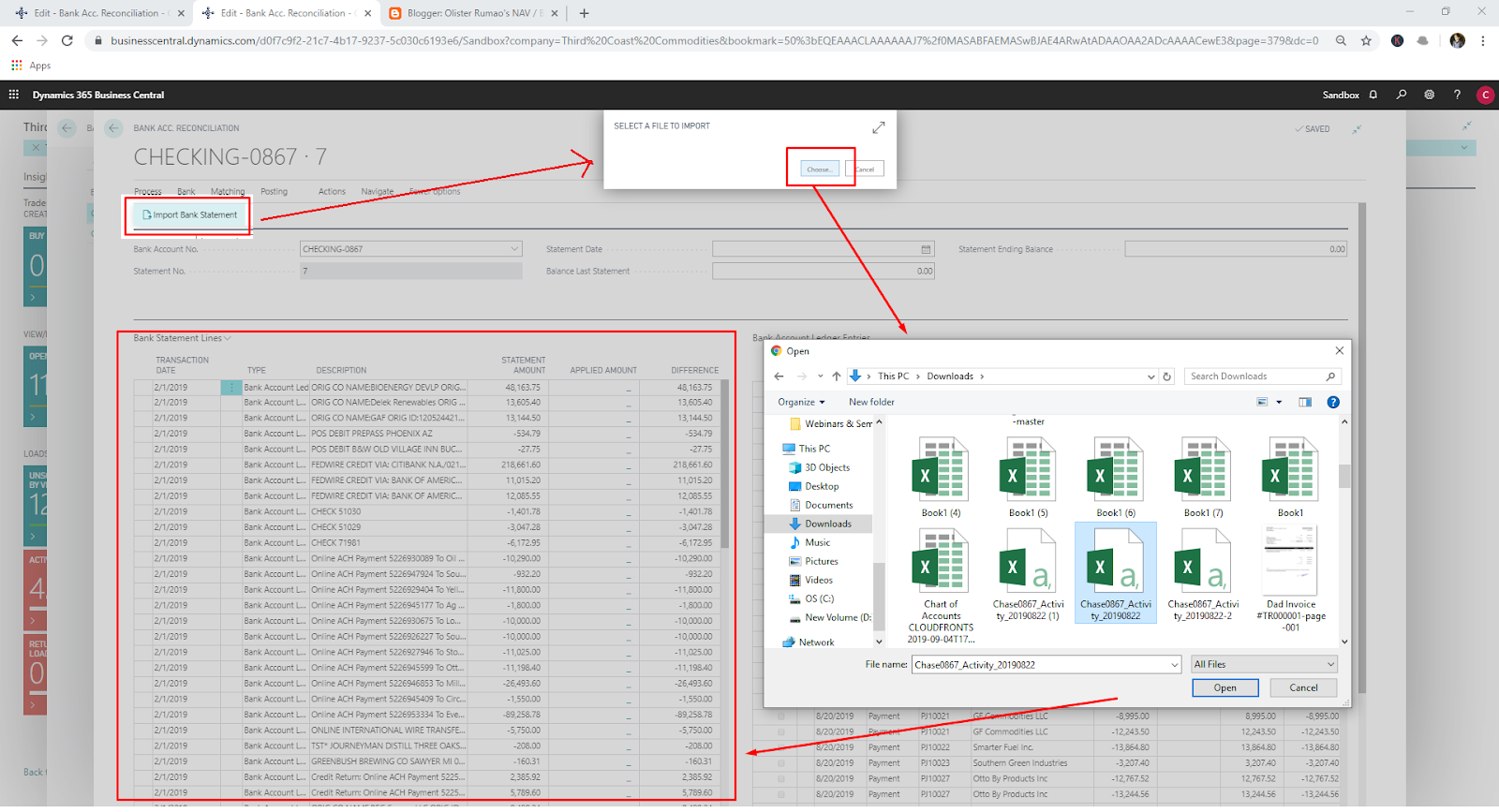Go back from Bank Acc. Reconciliation page
The width and height of the screenshot is (1499, 812).
[x=113, y=128]
